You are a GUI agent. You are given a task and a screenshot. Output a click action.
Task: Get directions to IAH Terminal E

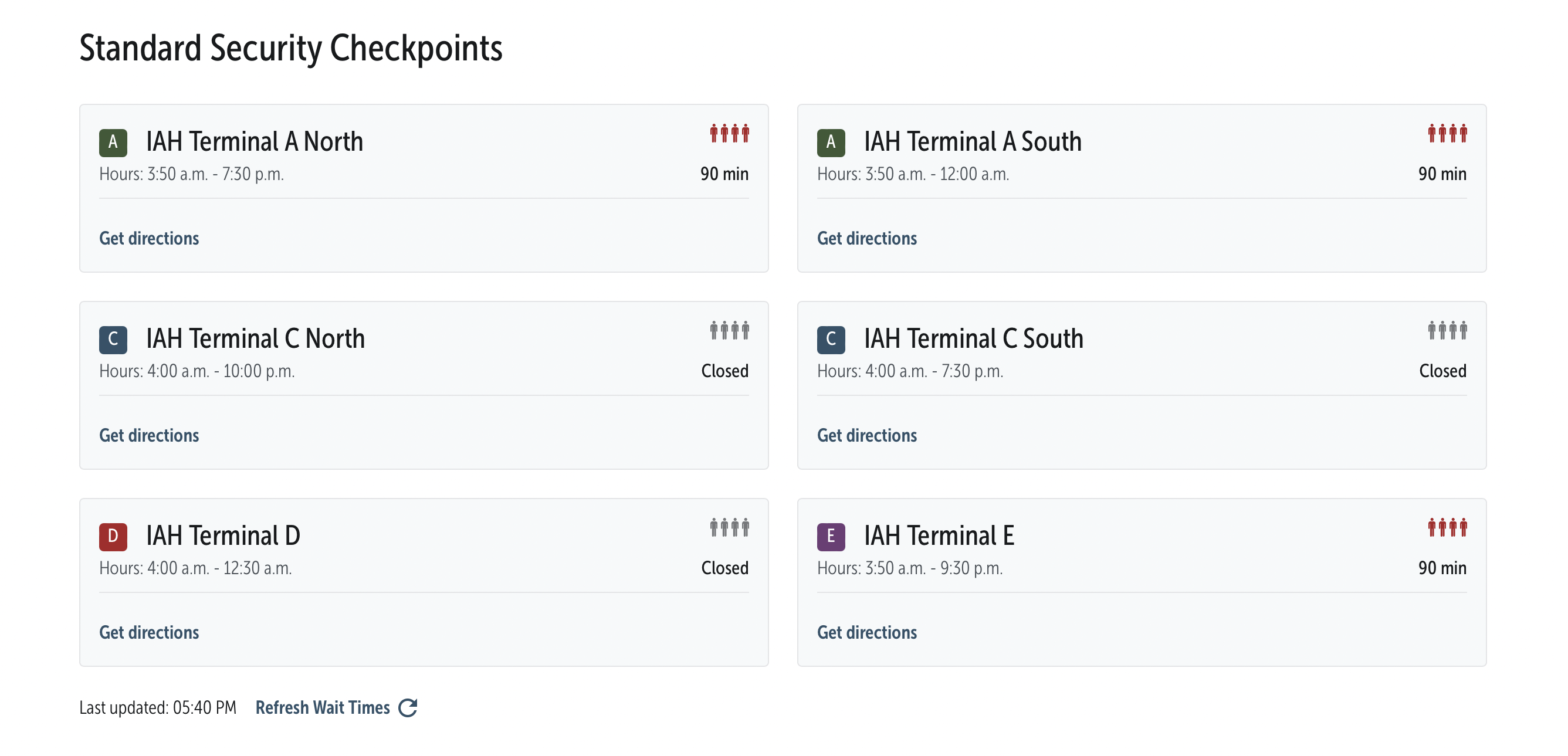tap(867, 632)
